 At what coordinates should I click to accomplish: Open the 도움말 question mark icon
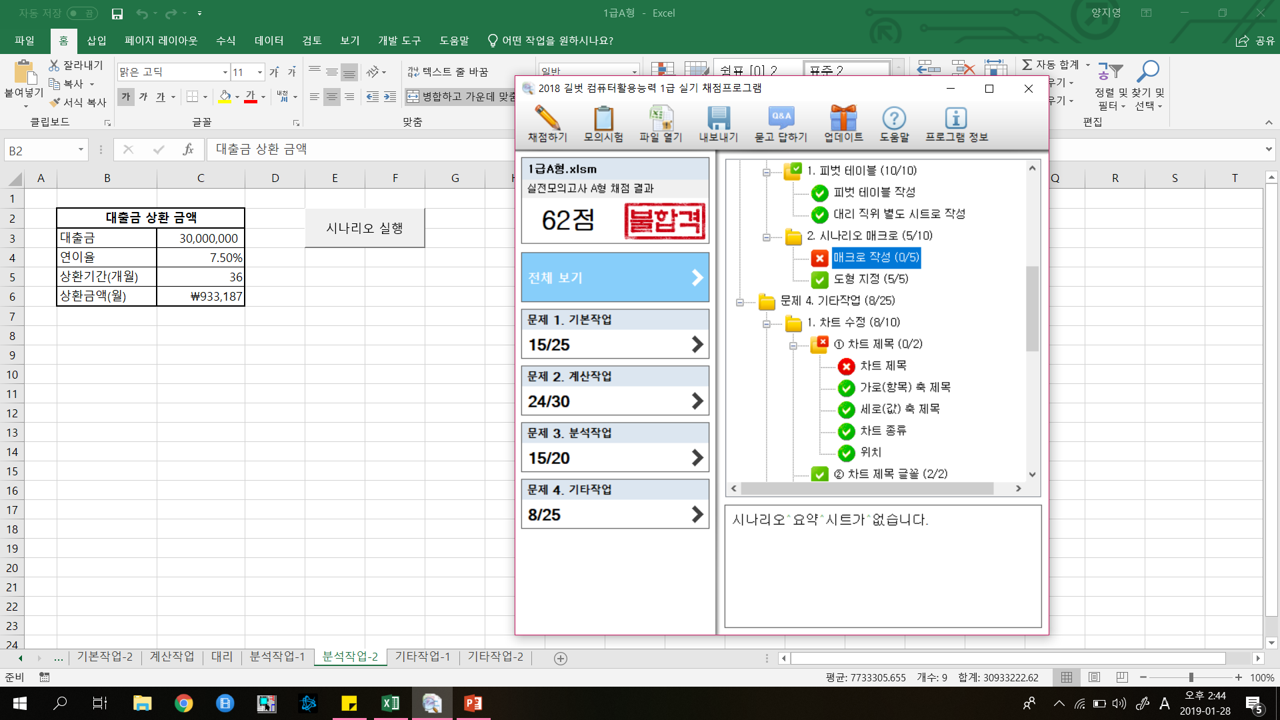coord(894,124)
